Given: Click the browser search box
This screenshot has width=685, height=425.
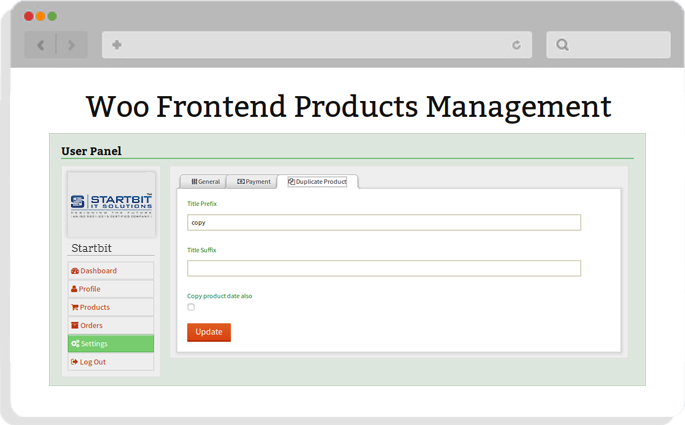Looking at the screenshot, I should (615, 45).
